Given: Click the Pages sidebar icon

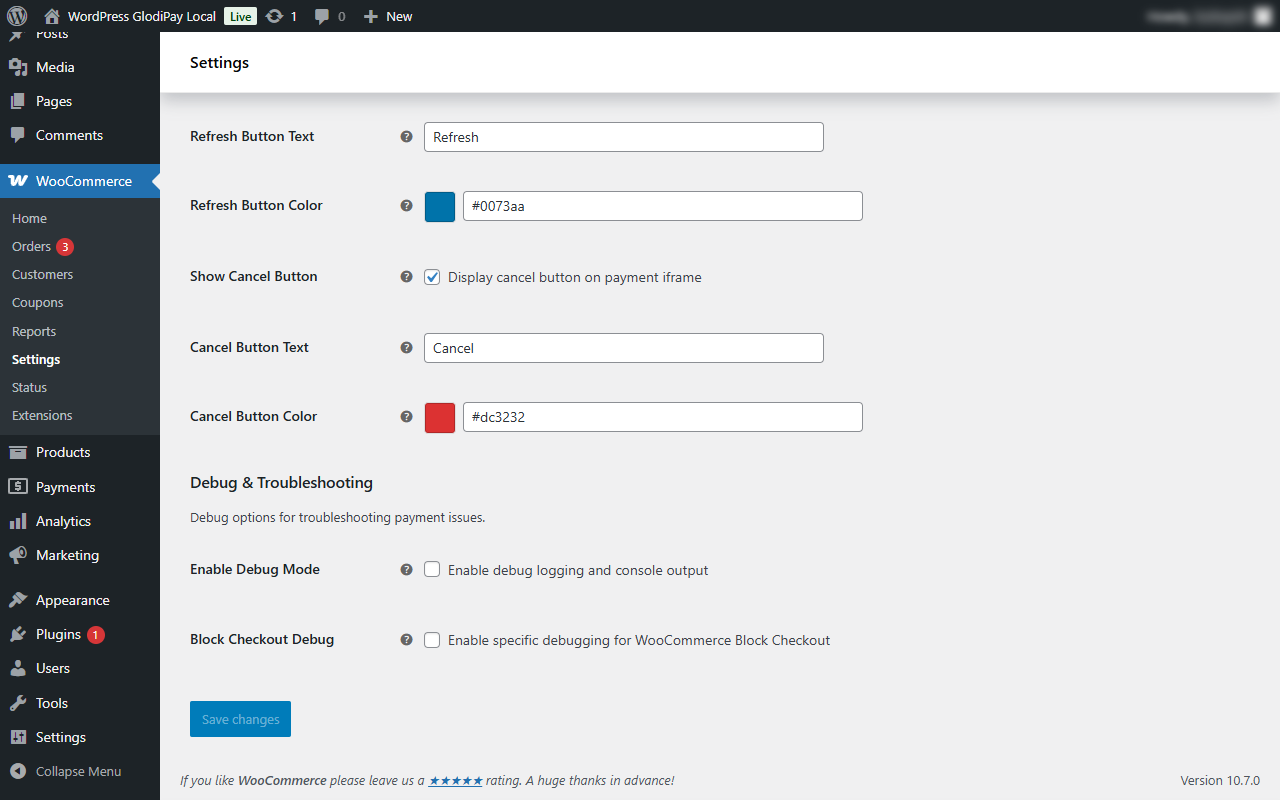Looking at the screenshot, I should pyautogui.click(x=18, y=101).
